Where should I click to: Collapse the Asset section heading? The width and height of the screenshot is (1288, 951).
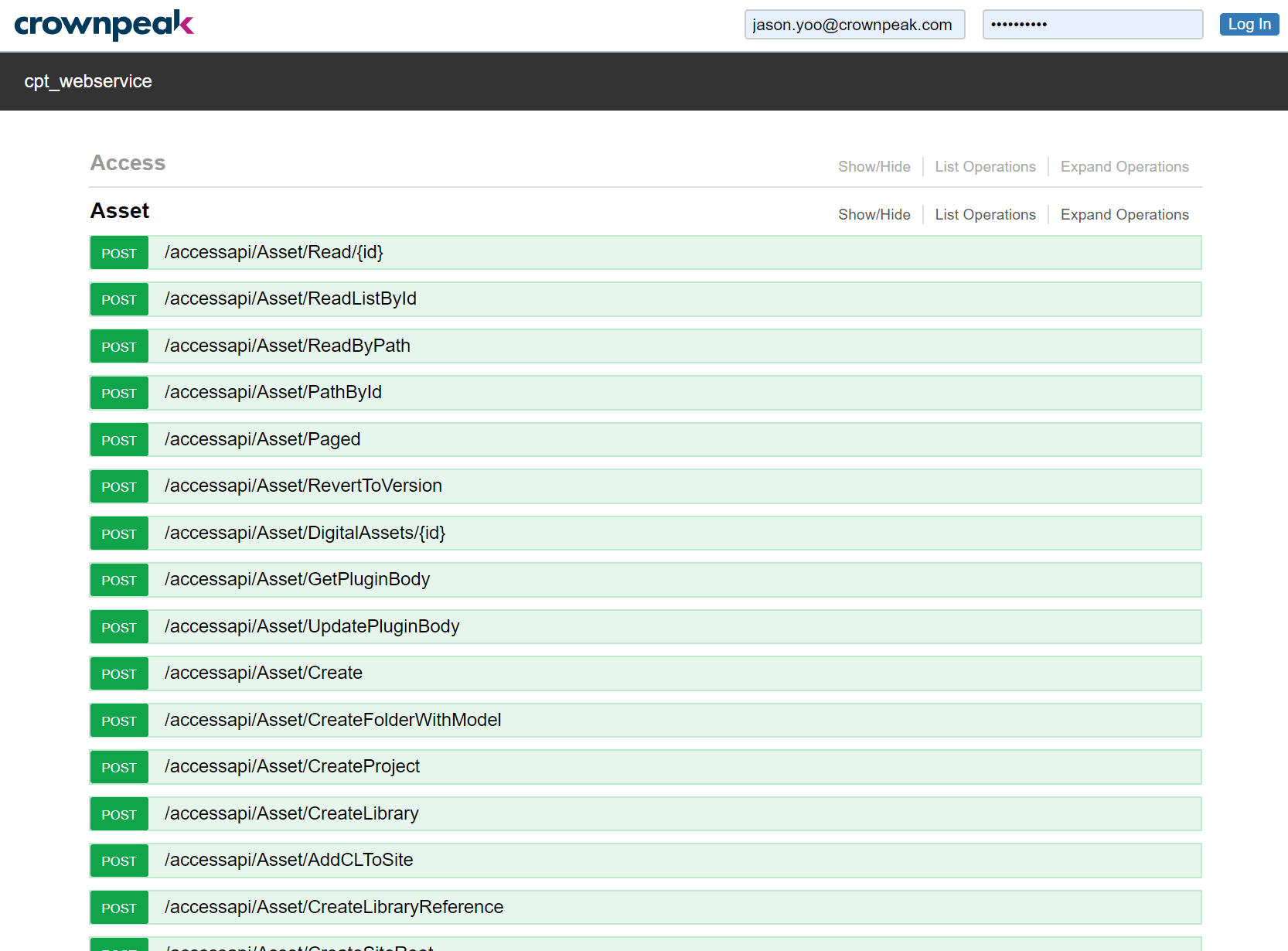[120, 211]
